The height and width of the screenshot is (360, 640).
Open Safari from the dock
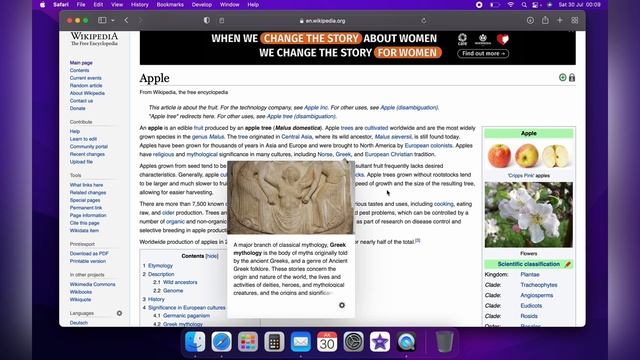click(x=222, y=342)
